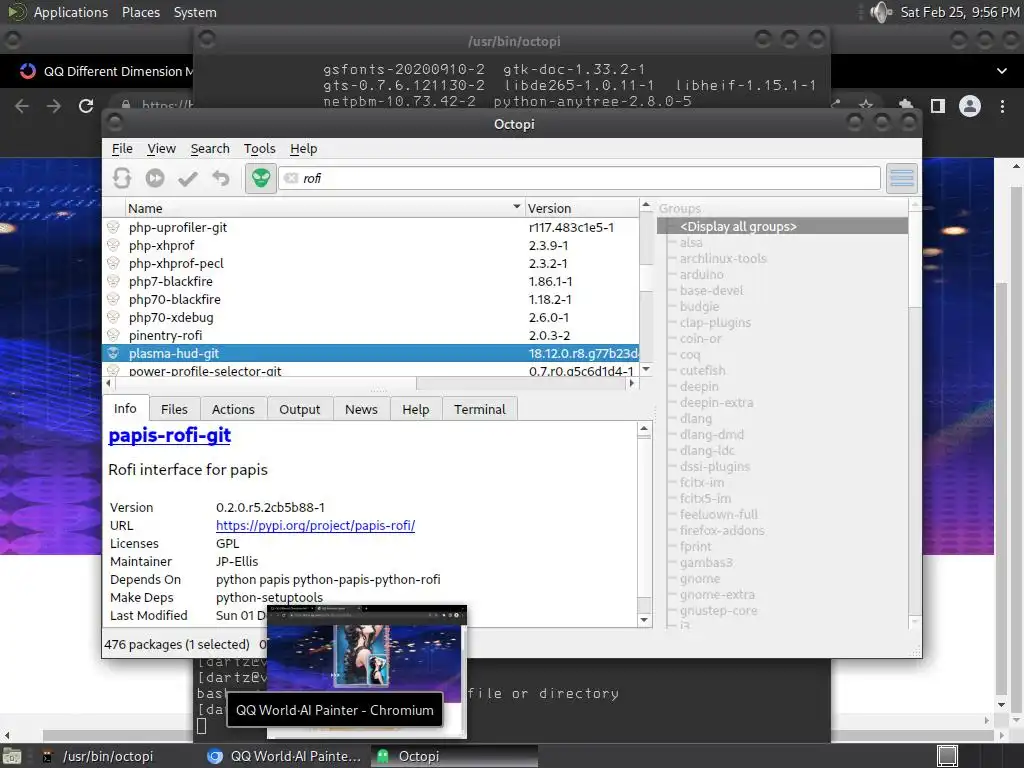
Task: Open the papis-rofi-git heading link
Action: point(170,436)
